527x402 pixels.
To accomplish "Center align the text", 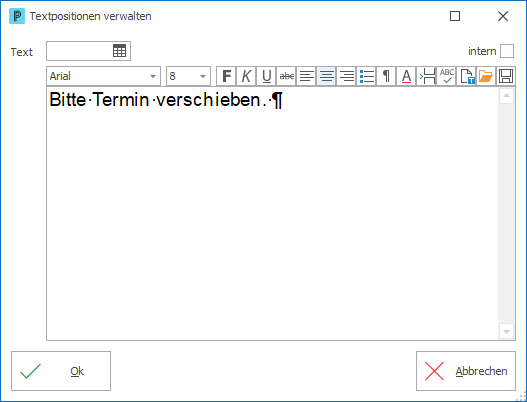I will (x=326, y=76).
